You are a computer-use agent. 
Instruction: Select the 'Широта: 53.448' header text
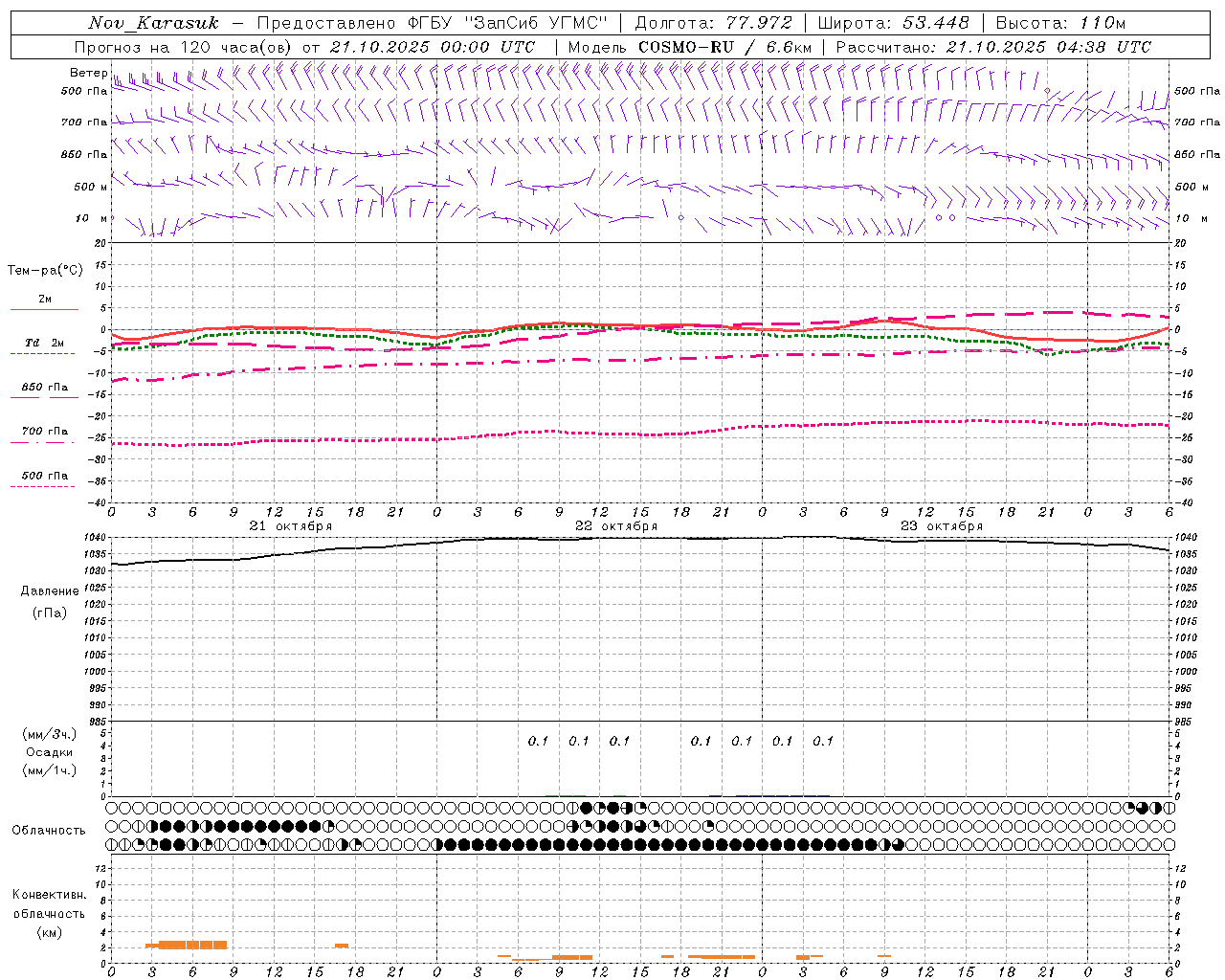point(894,23)
